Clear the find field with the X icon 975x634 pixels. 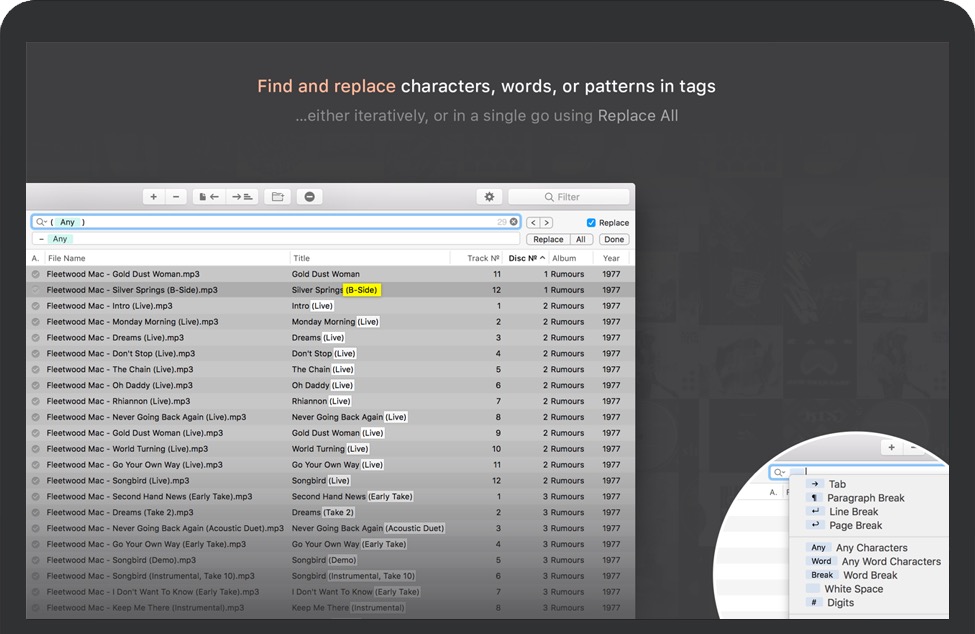[x=514, y=222]
